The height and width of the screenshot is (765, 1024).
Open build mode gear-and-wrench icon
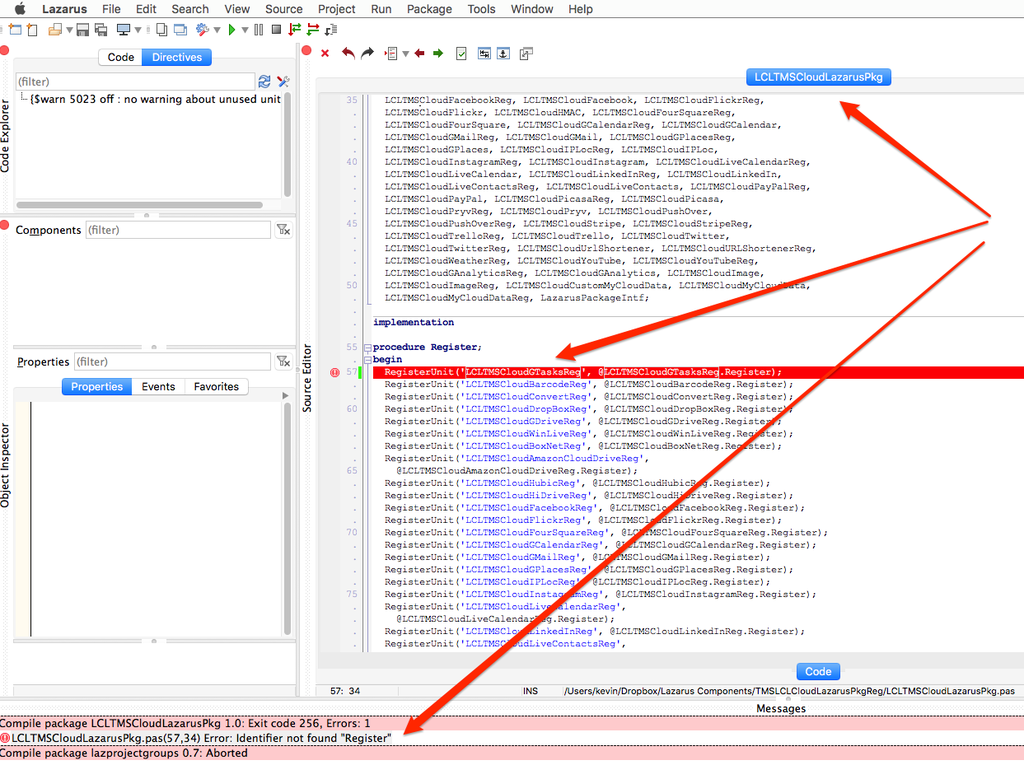[202, 29]
